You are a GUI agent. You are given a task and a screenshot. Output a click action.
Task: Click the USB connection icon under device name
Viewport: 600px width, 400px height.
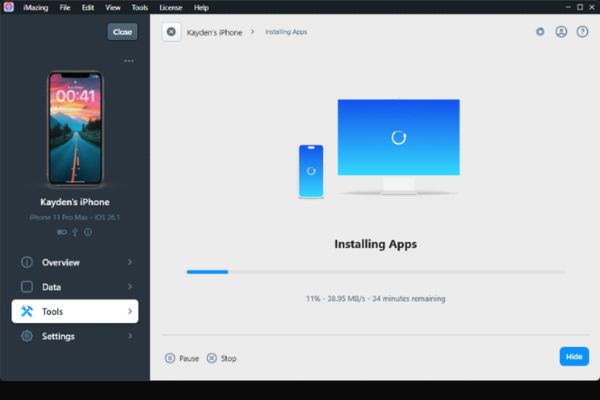pos(75,232)
